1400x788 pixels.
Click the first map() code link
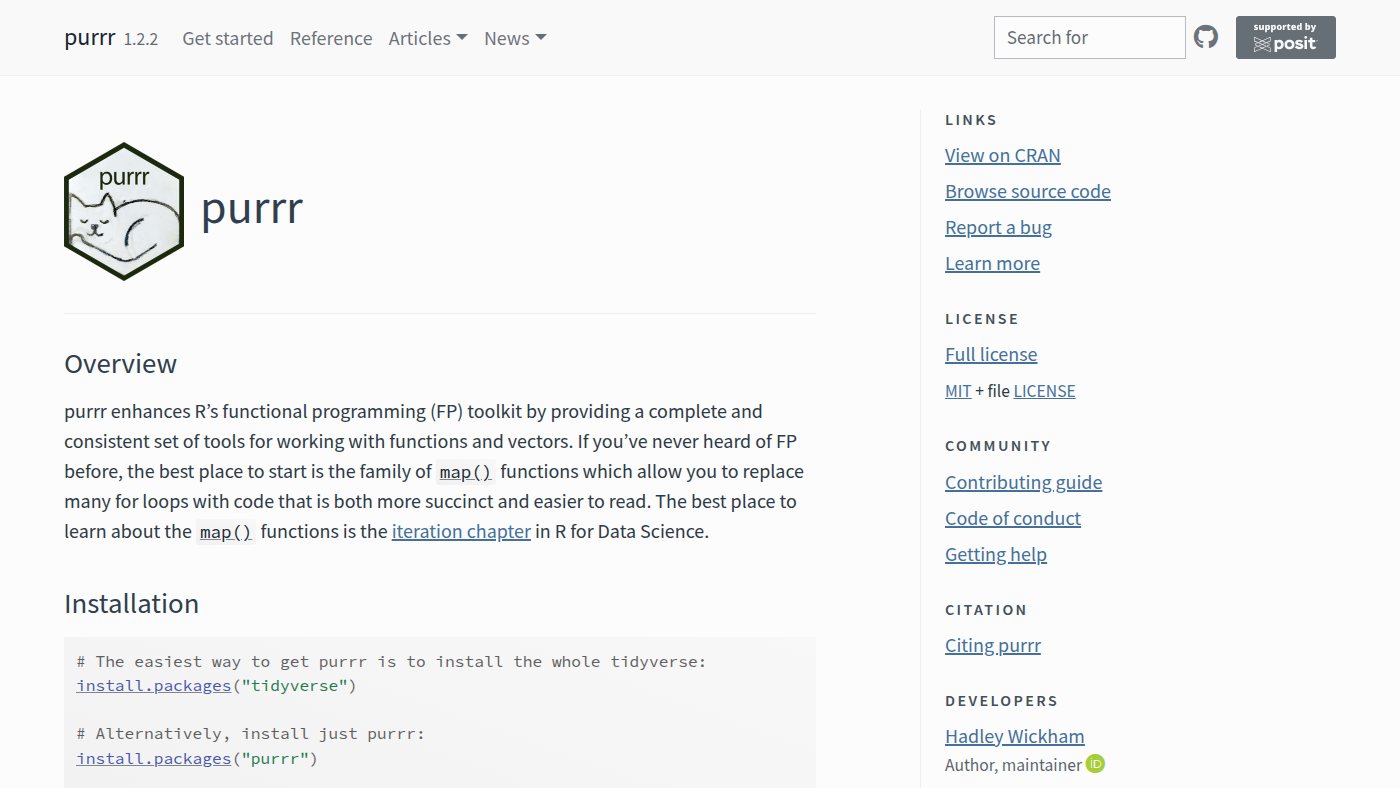pyautogui.click(x=466, y=472)
